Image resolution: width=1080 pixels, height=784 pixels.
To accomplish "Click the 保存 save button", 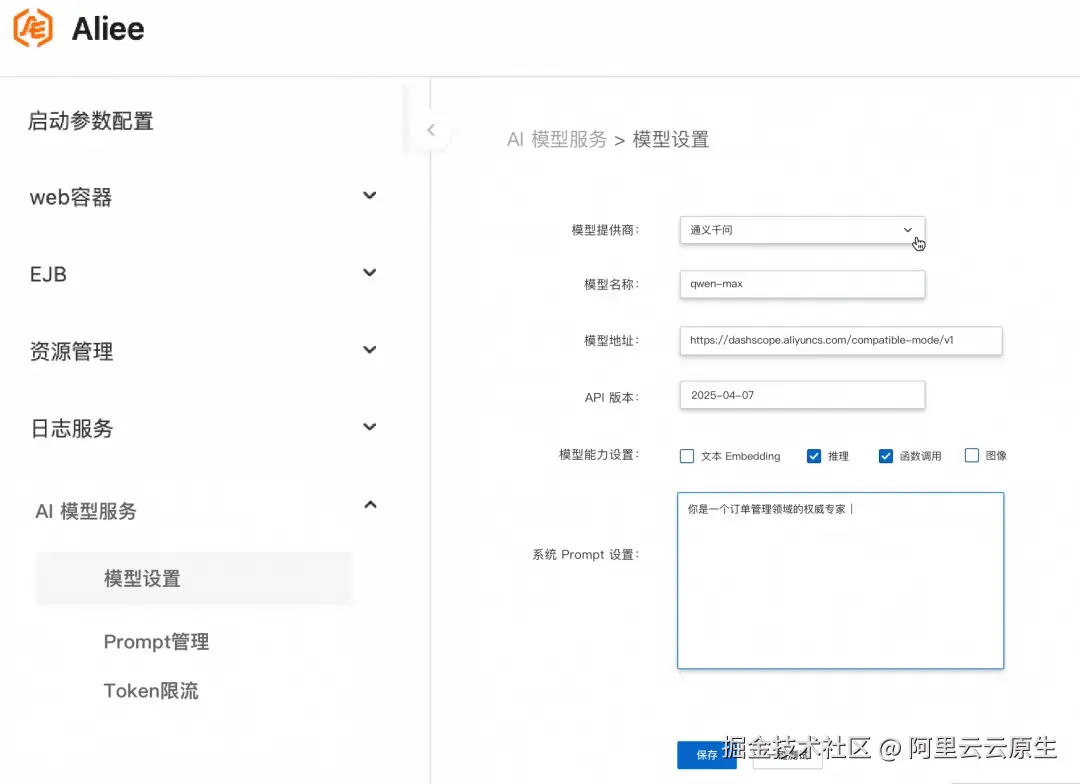I will tap(706, 757).
